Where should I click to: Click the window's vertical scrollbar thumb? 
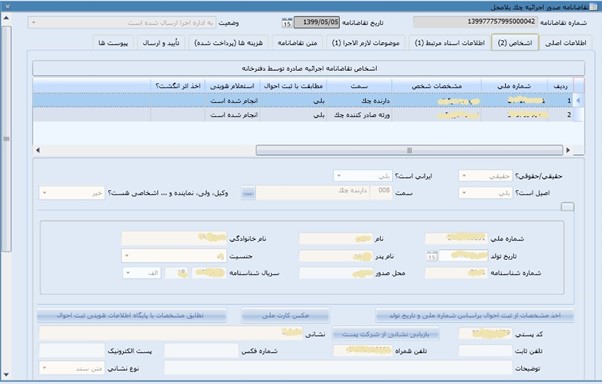[x=6, y=139]
